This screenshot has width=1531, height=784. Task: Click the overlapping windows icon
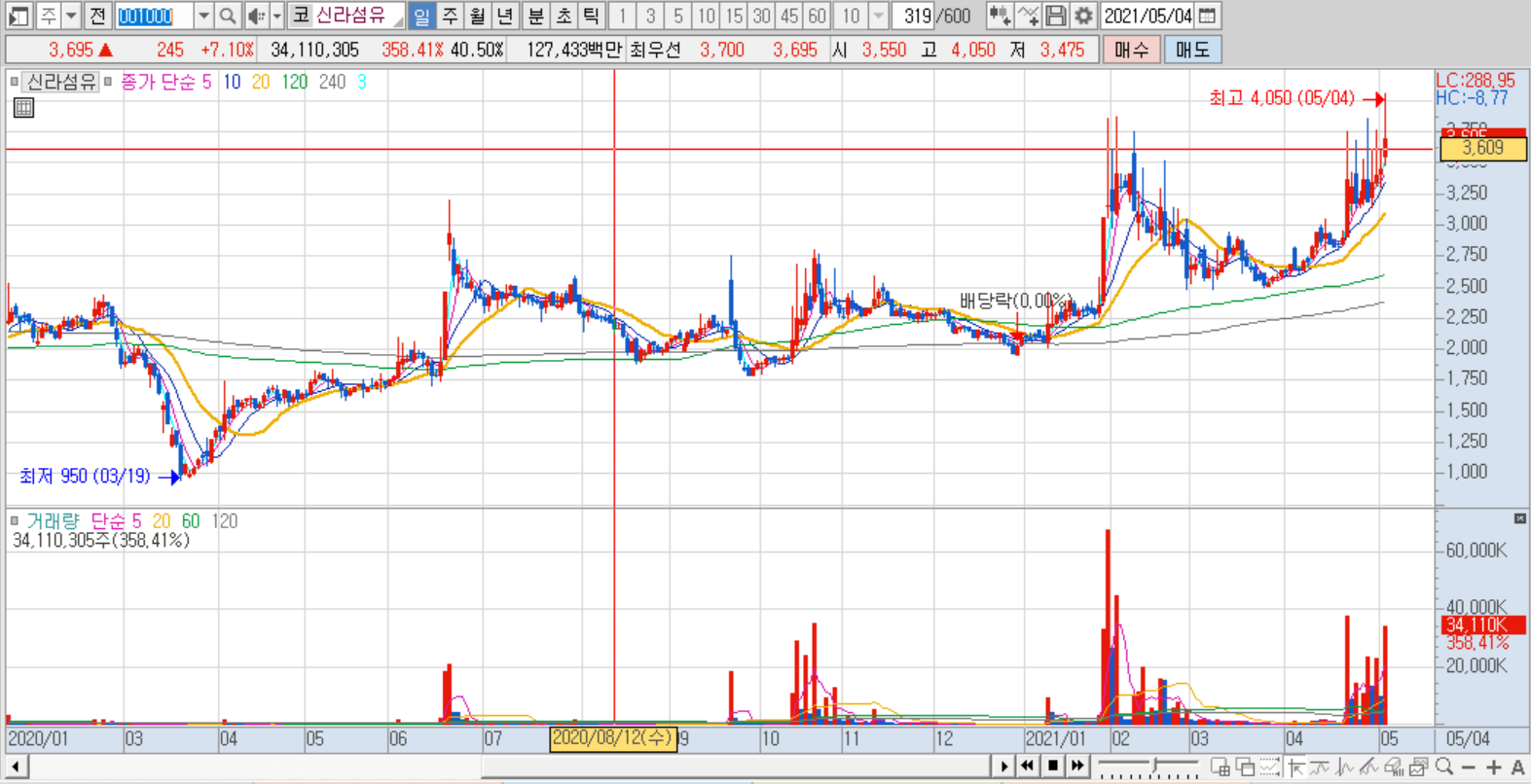tap(1245, 766)
